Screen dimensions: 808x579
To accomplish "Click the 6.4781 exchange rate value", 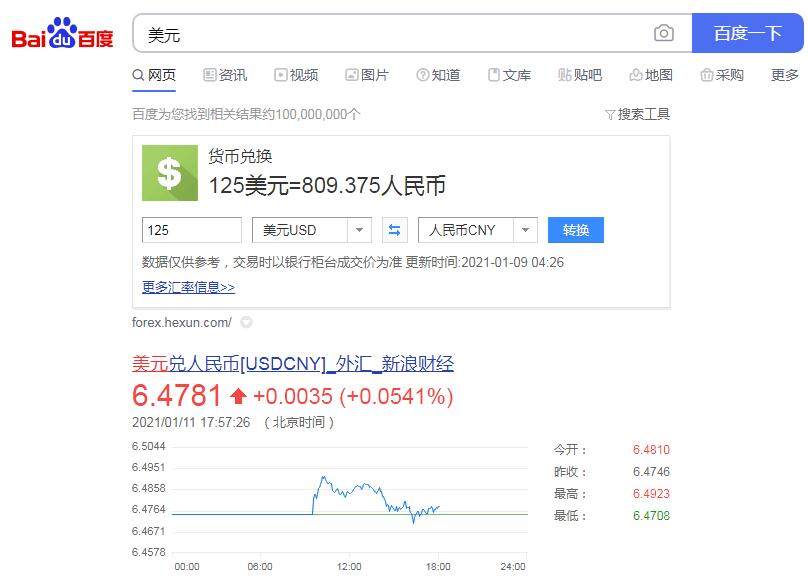I will (177, 396).
